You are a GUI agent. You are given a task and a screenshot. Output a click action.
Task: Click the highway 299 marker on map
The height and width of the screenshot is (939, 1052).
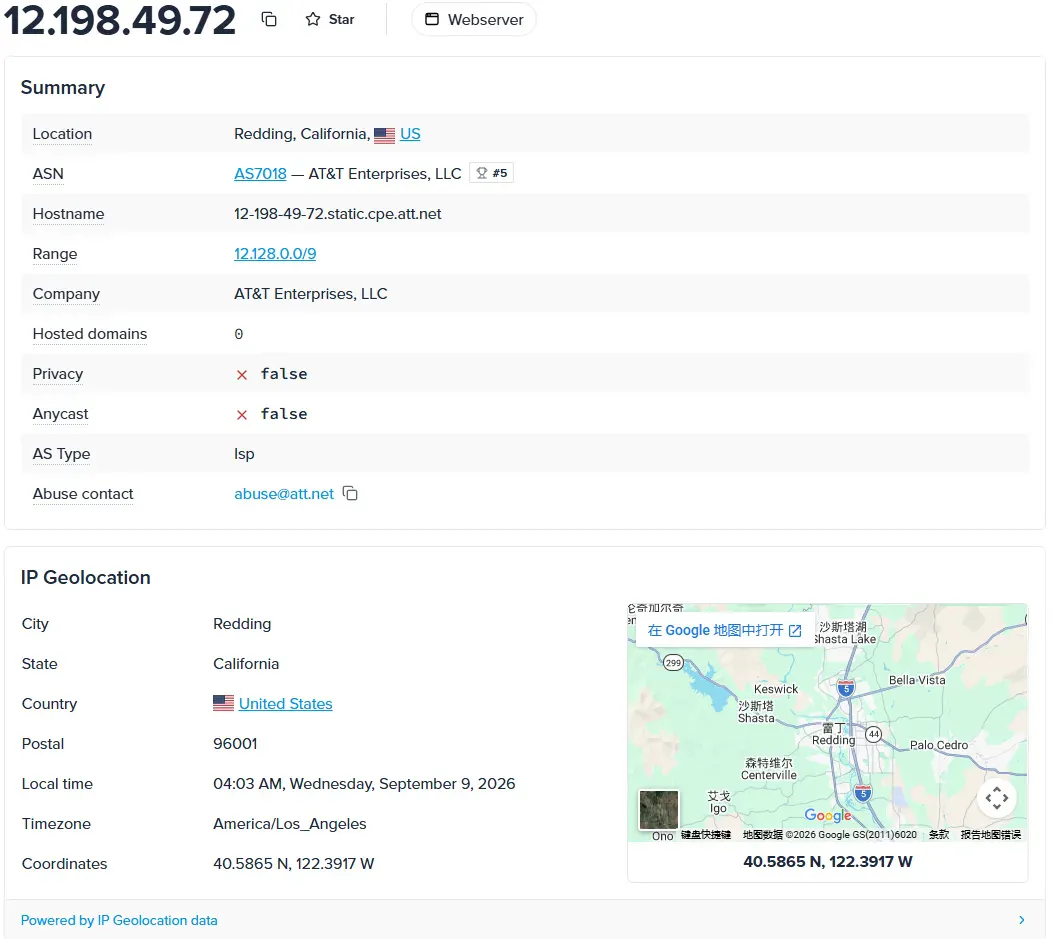click(x=673, y=663)
